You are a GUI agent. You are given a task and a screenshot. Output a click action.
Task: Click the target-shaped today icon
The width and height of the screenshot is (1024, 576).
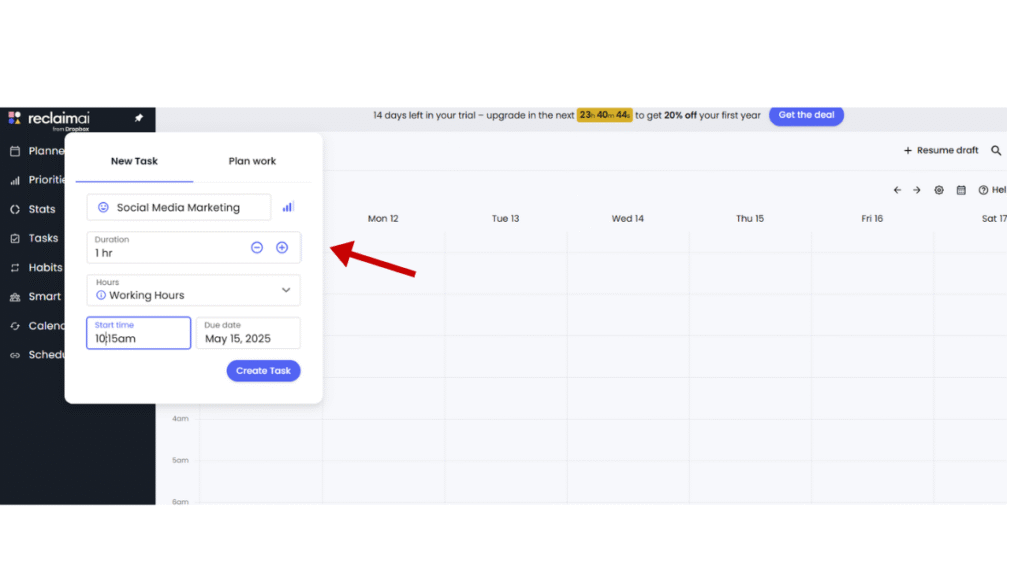(939, 190)
